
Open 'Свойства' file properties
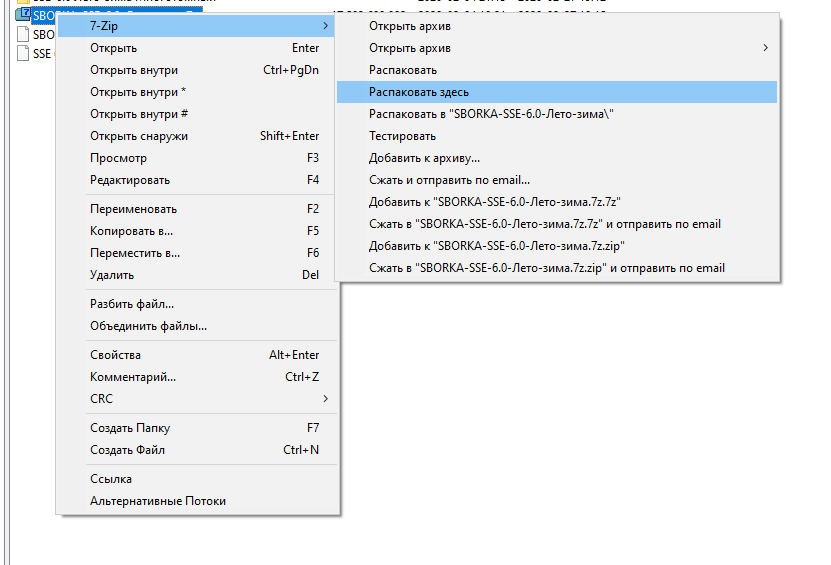point(115,355)
